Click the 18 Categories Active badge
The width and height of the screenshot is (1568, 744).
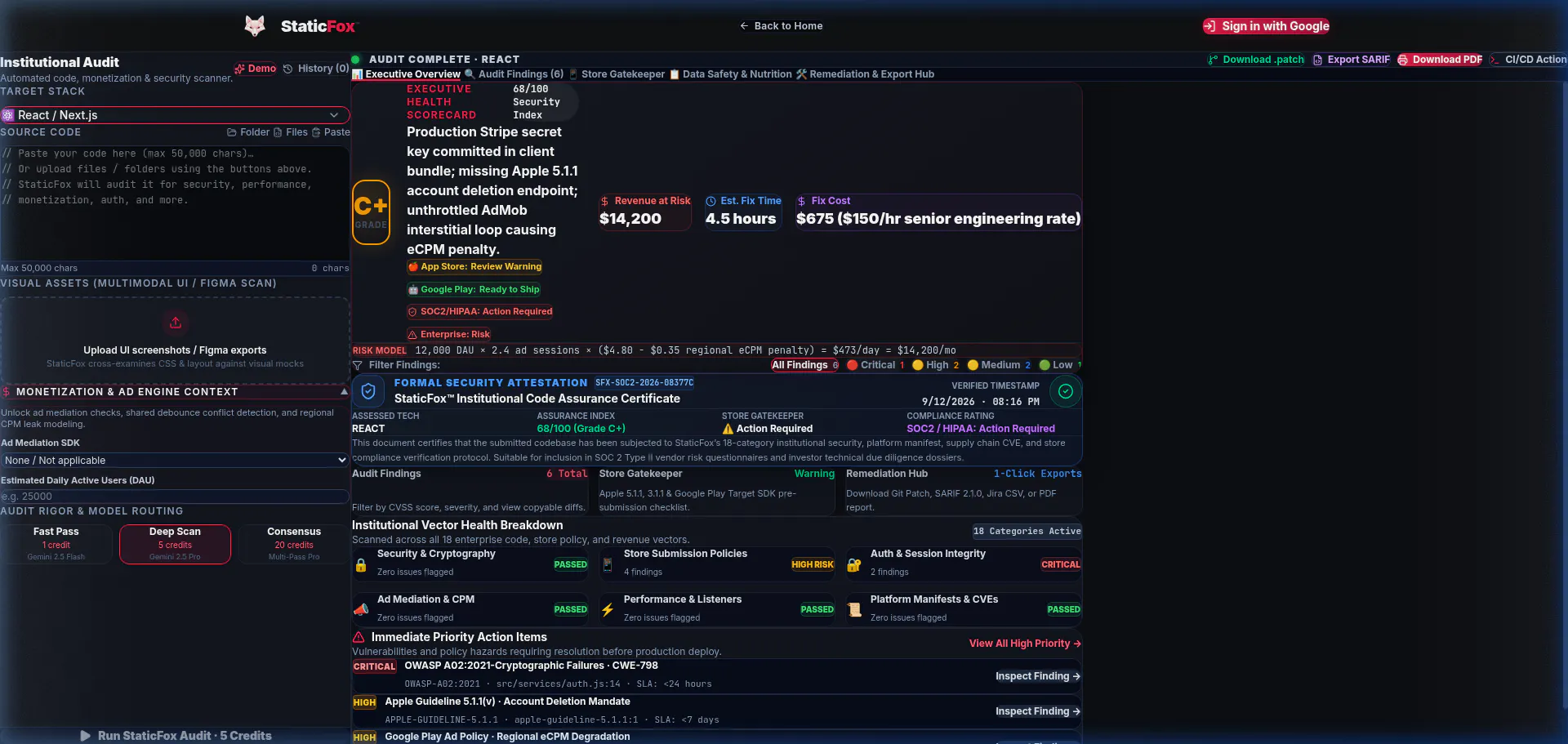pos(1027,531)
